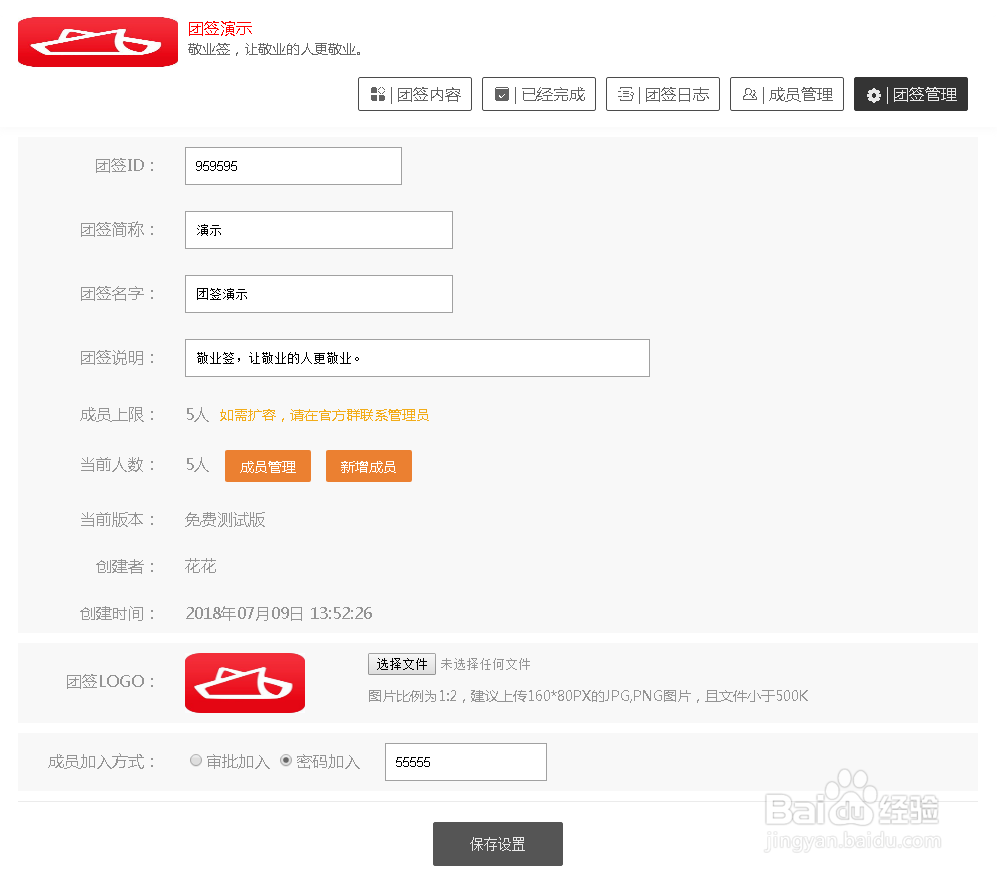Focus the 团签ID field with 959595

point(293,166)
